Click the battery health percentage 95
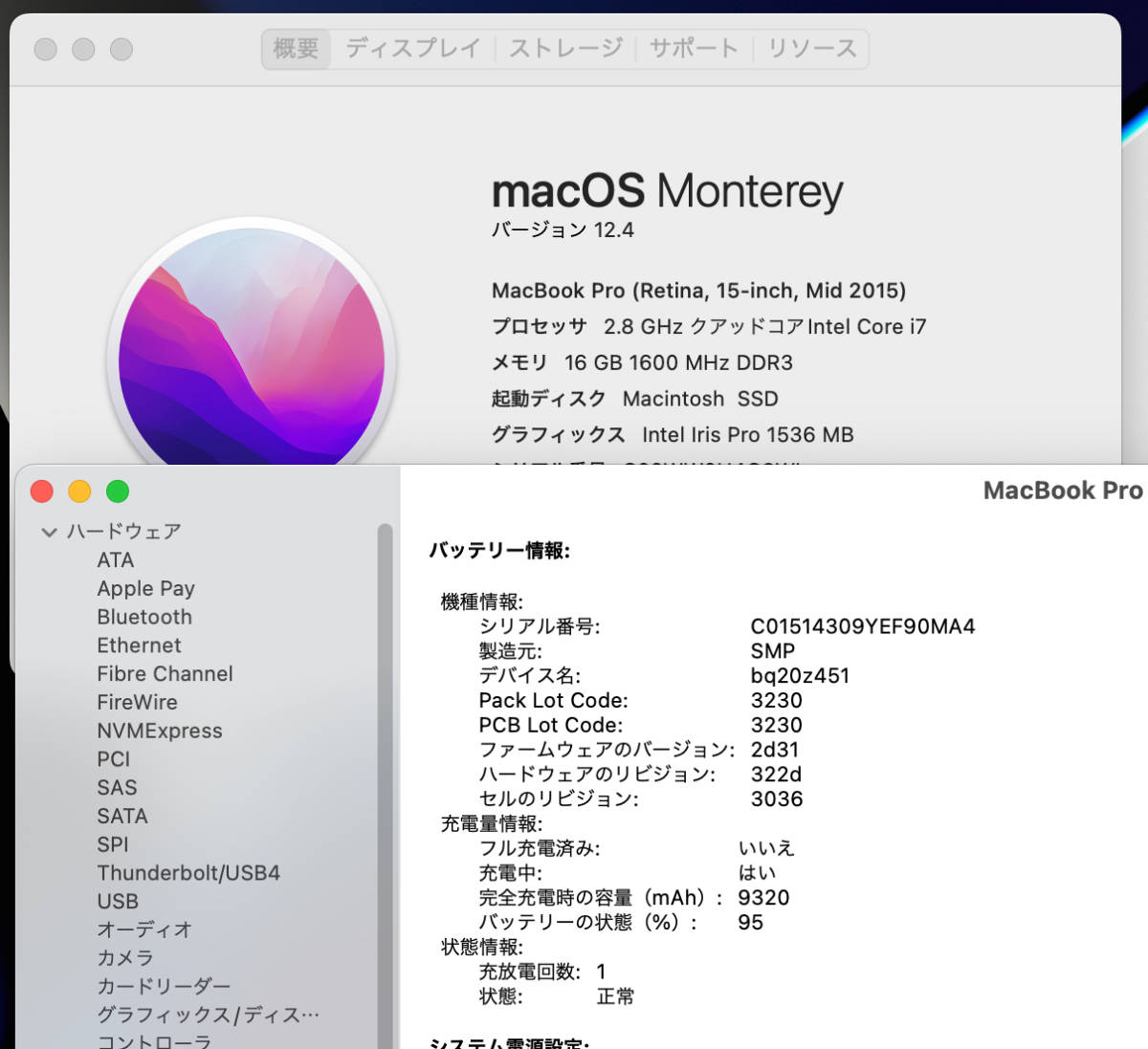The height and width of the screenshot is (1049, 1148). point(750,923)
